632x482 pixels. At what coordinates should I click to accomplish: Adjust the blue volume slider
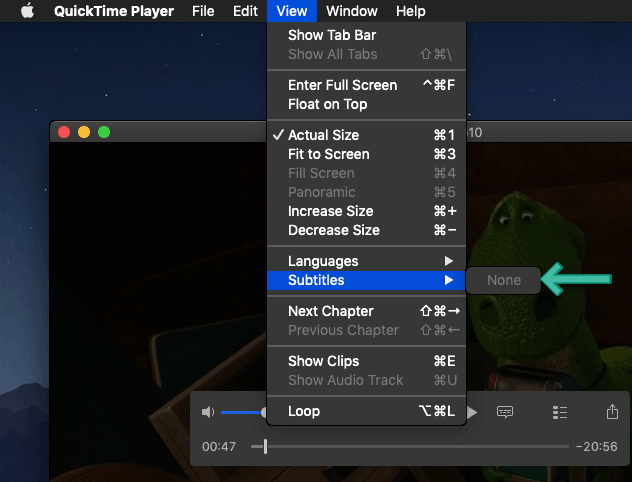pyautogui.click(x=243, y=412)
